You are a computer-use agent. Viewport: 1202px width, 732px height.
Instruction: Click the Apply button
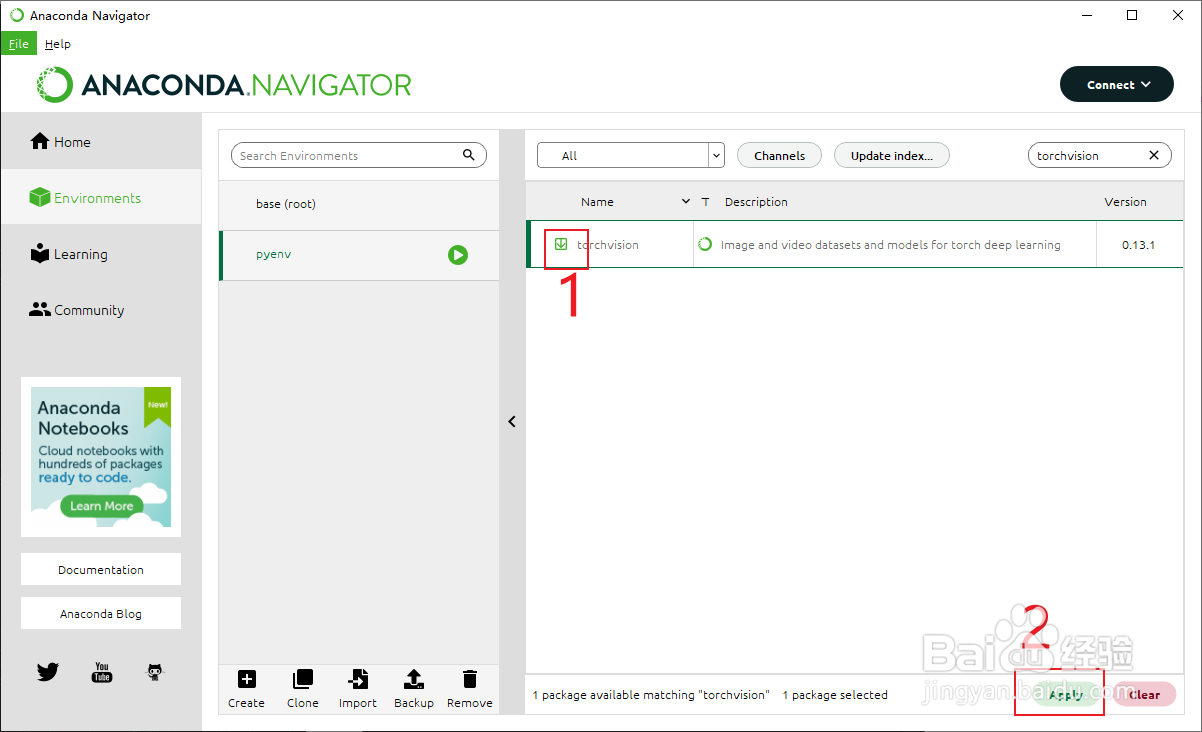1065,694
